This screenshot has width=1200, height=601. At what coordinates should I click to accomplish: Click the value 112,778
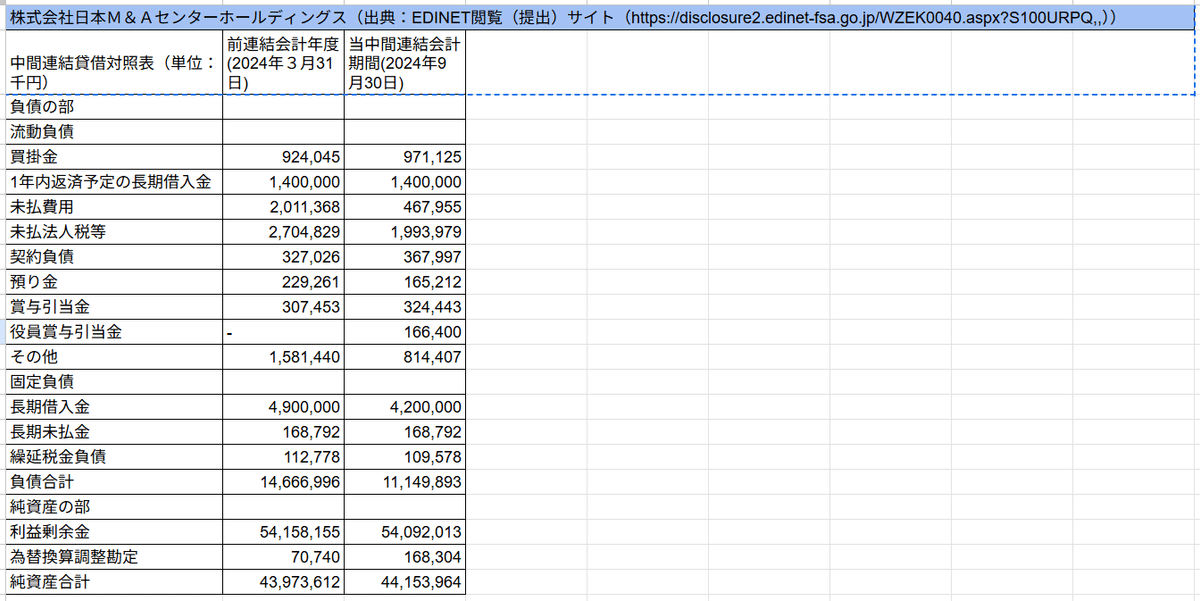pos(283,457)
